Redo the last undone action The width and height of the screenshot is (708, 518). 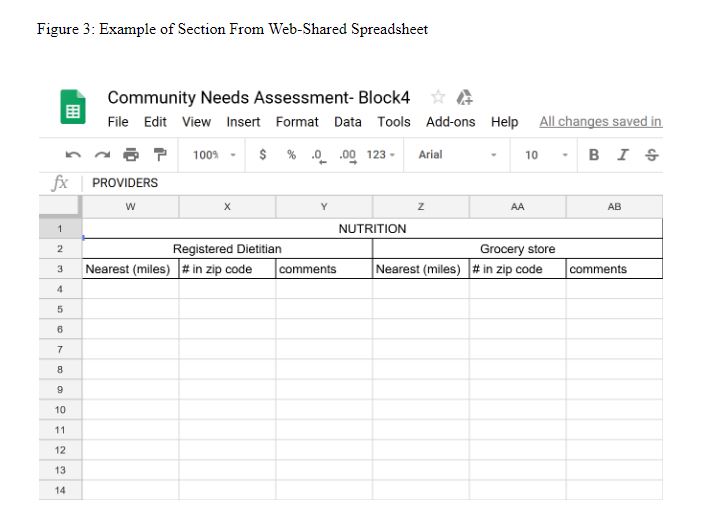click(102, 155)
